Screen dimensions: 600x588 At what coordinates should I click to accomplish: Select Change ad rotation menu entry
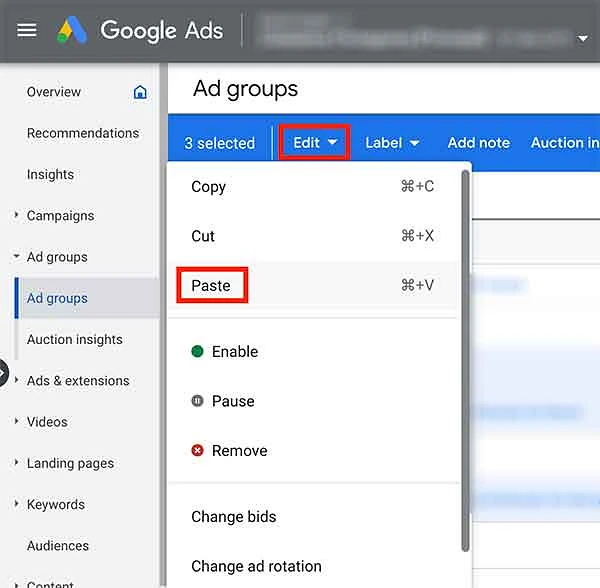coord(313,566)
